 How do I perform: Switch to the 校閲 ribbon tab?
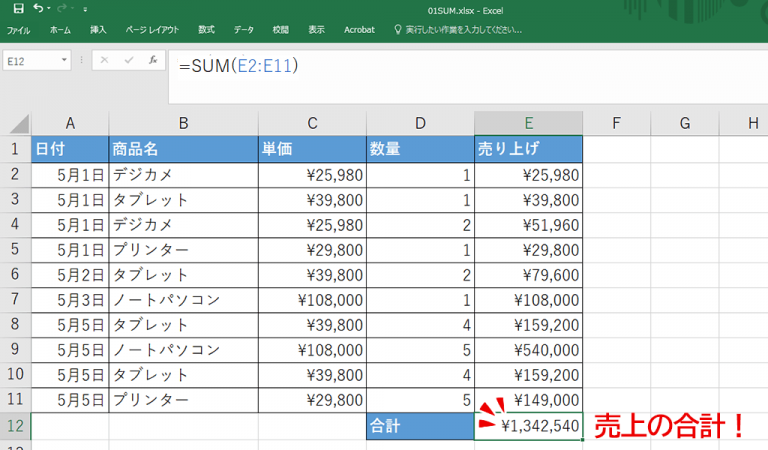coord(281,30)
